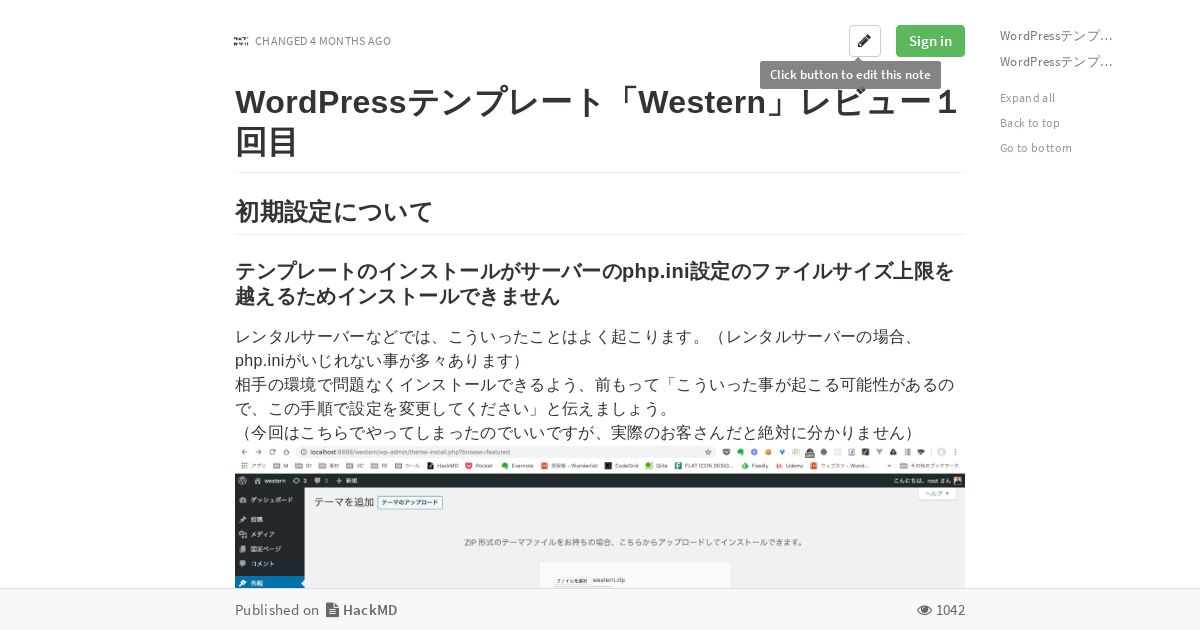Image resolution: width=1200 pixels, height=630 pixels.
Task: Click the eye view count icon
Action: coord(924,610)
